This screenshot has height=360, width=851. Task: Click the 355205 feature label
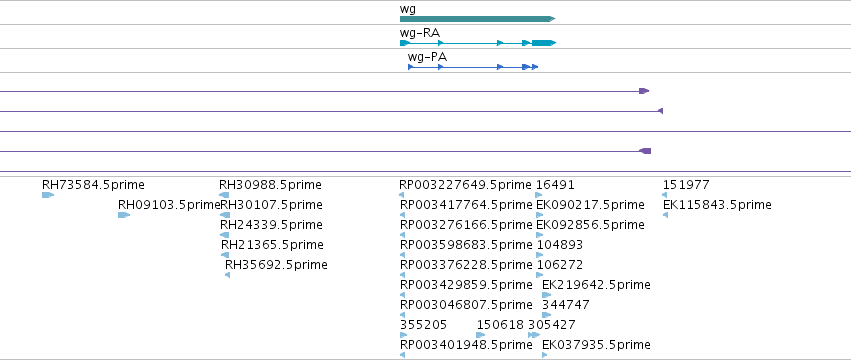click(423, 325)
